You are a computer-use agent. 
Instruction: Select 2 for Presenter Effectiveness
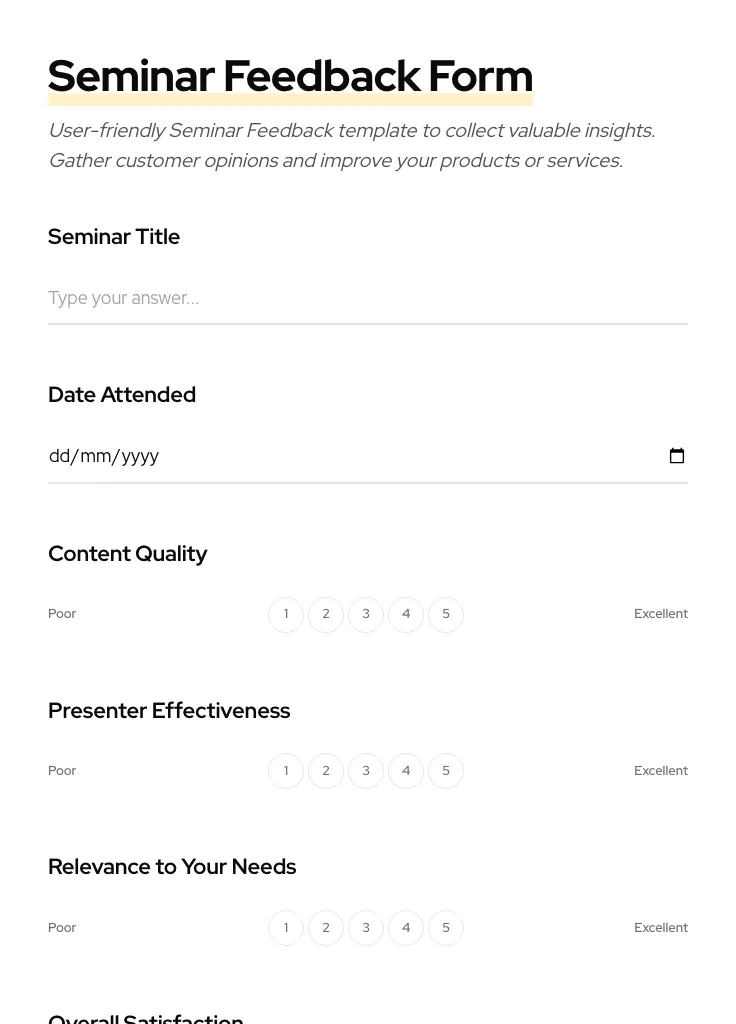point(326,771)
